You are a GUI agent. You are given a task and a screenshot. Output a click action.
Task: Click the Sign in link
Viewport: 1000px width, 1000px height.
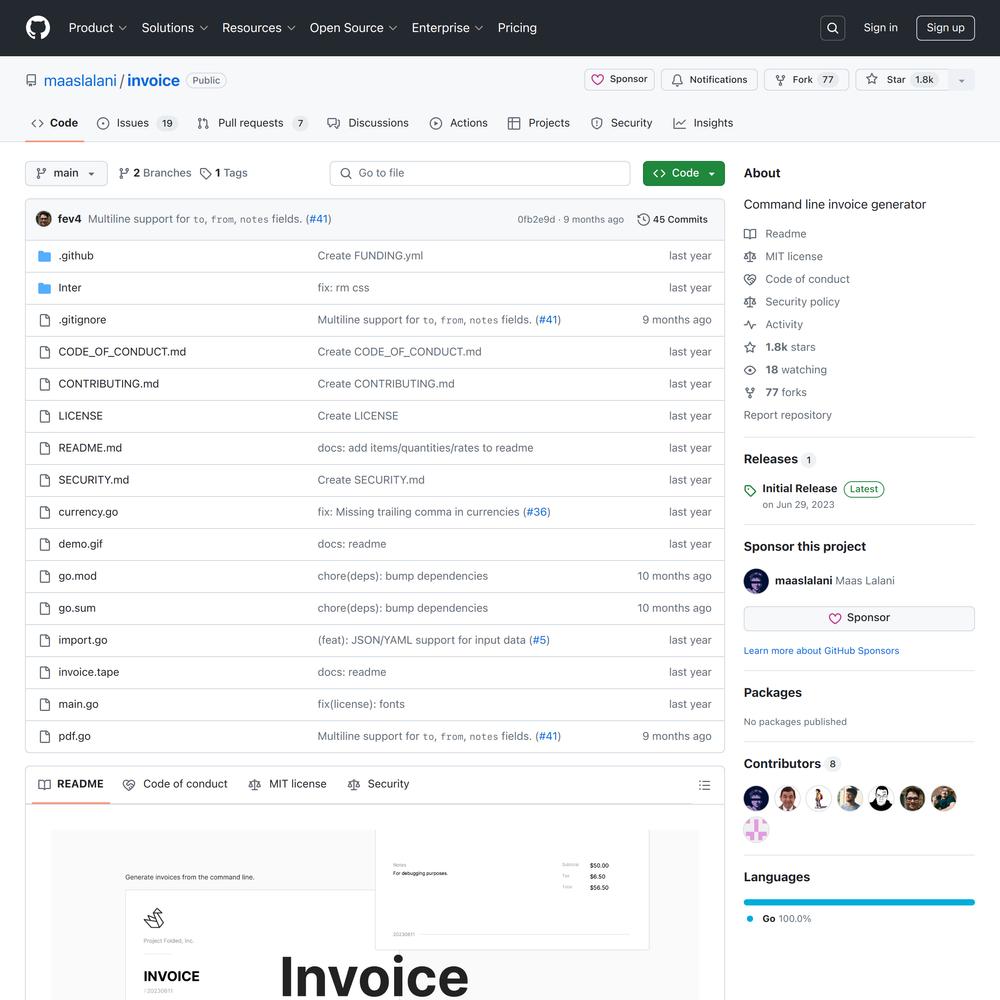coord(880,28)
